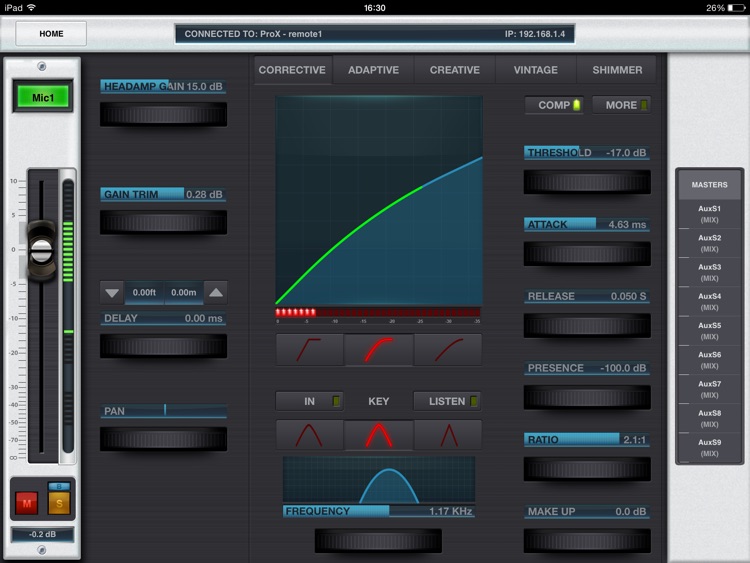This screenshot has height=563, width=750.
Task: Tap the HEADAMP GAIN control wheel
Action: pyautogui.click(x=163, y=114)
